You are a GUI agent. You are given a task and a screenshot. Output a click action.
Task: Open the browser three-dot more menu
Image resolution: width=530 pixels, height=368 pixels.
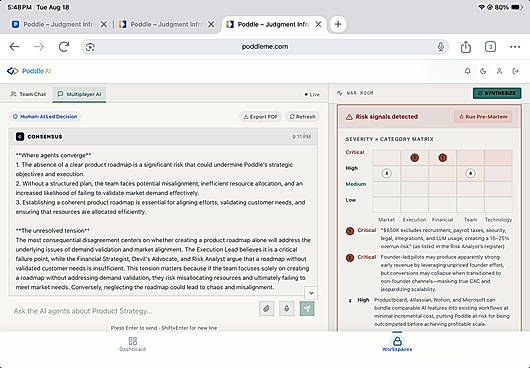click(x=515, y=47)
